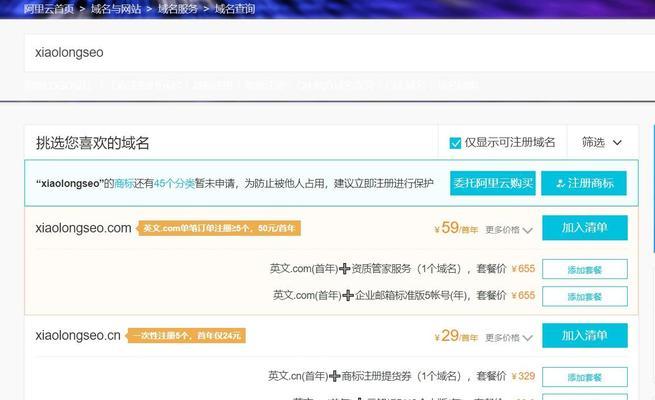The image size is (655, 400).
Task: Open the 45个分类 link
Action: [174, 183]
